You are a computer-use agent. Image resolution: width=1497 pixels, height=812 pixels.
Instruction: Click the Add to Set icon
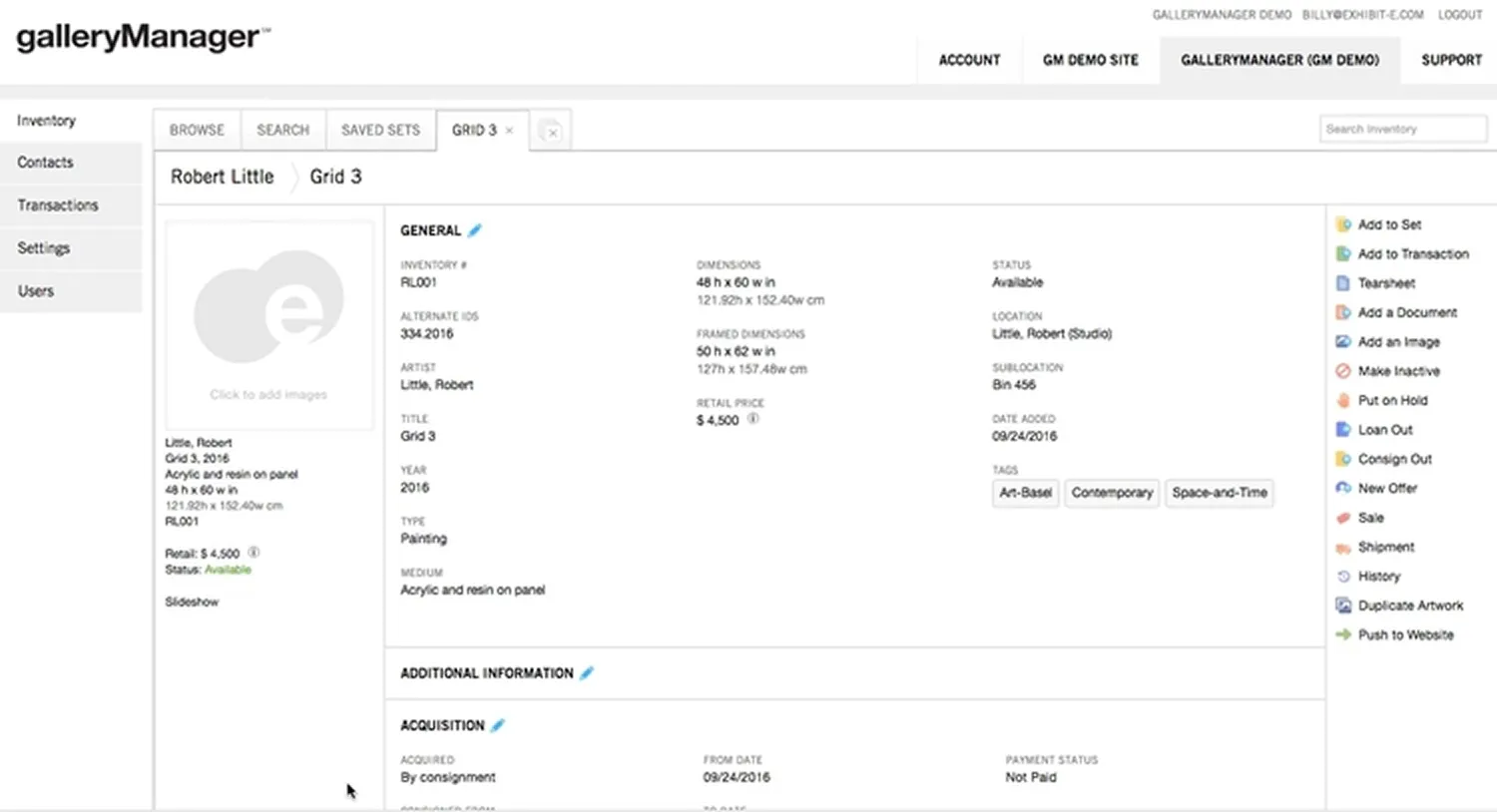(x=1343, y=224)
